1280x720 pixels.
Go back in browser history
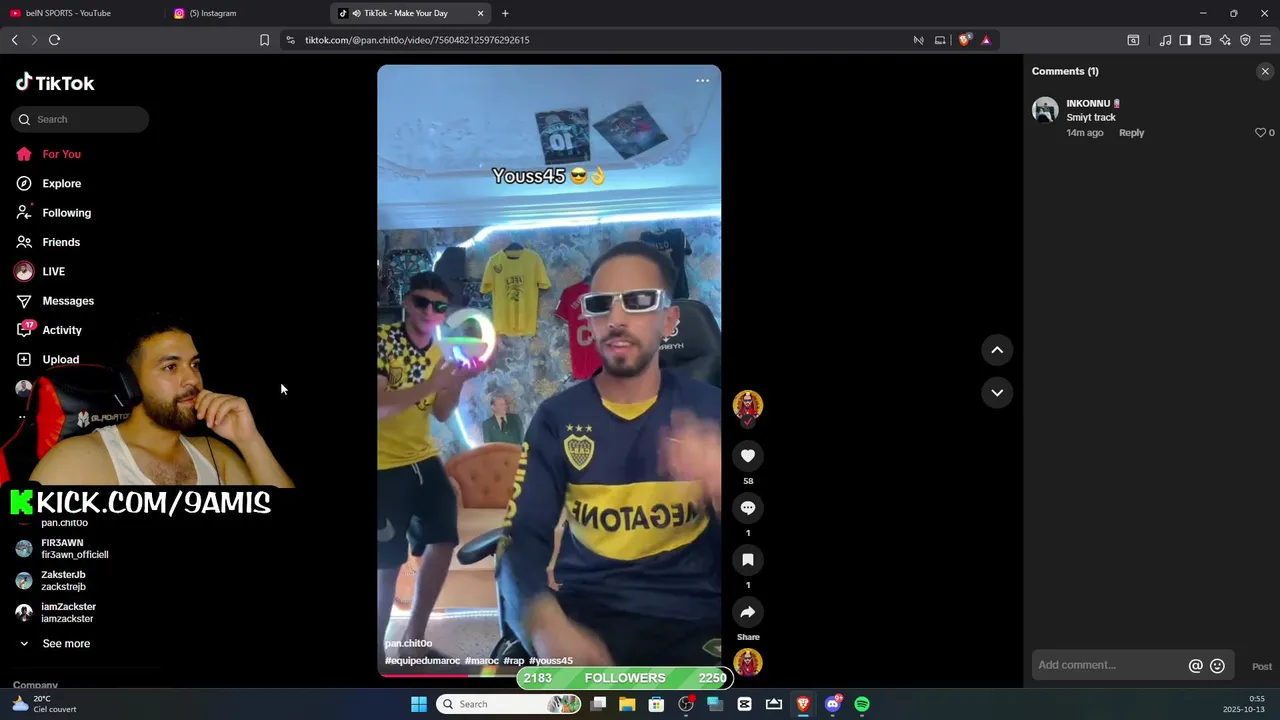[14, 40]
